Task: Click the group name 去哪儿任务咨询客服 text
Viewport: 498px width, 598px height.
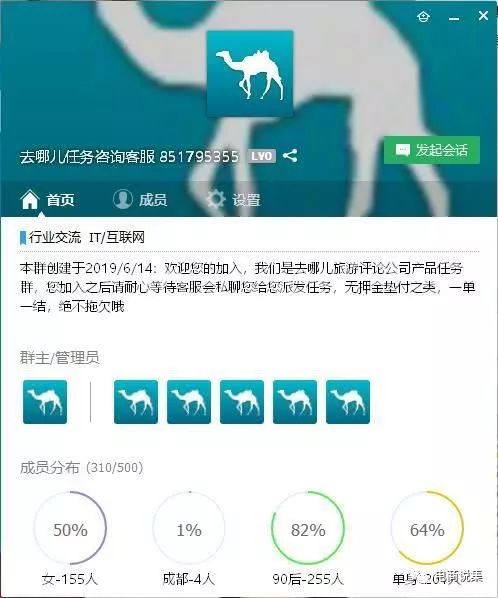Action: click(x=88, y=156)
